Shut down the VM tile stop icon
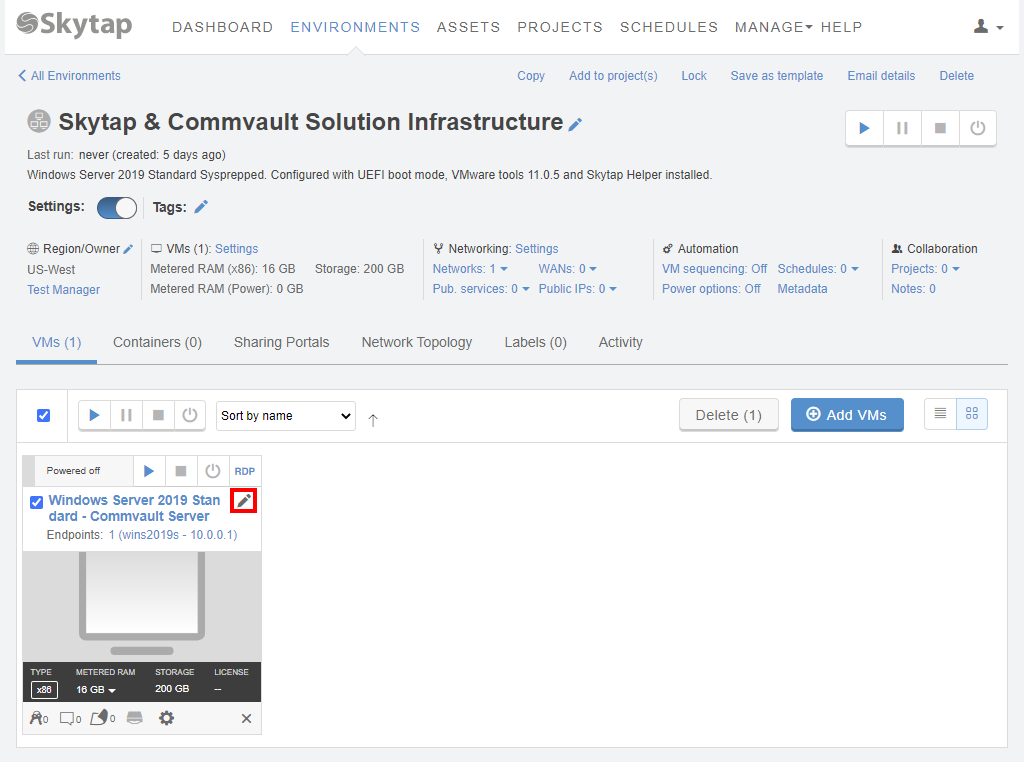 pyautogui.click(x=181, y=471)
